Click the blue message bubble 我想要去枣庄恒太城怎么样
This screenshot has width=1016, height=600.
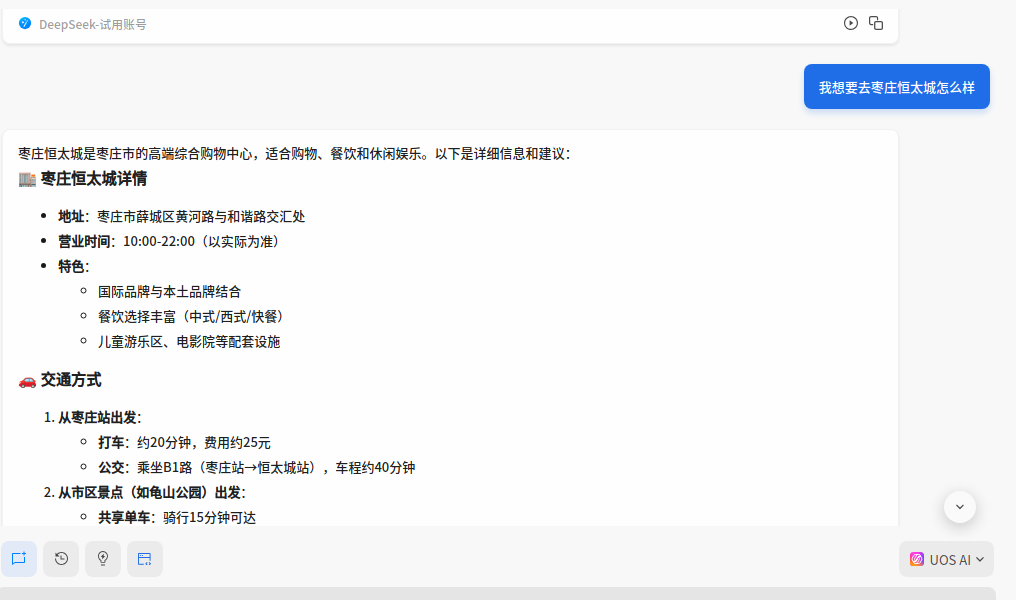[x=897, y=87]
